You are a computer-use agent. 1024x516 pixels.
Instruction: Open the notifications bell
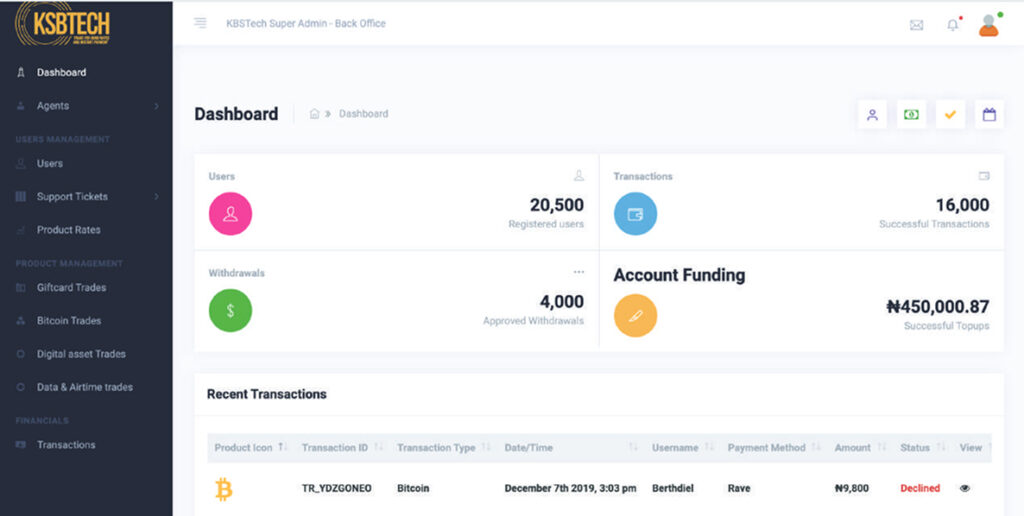click(952, 25)
